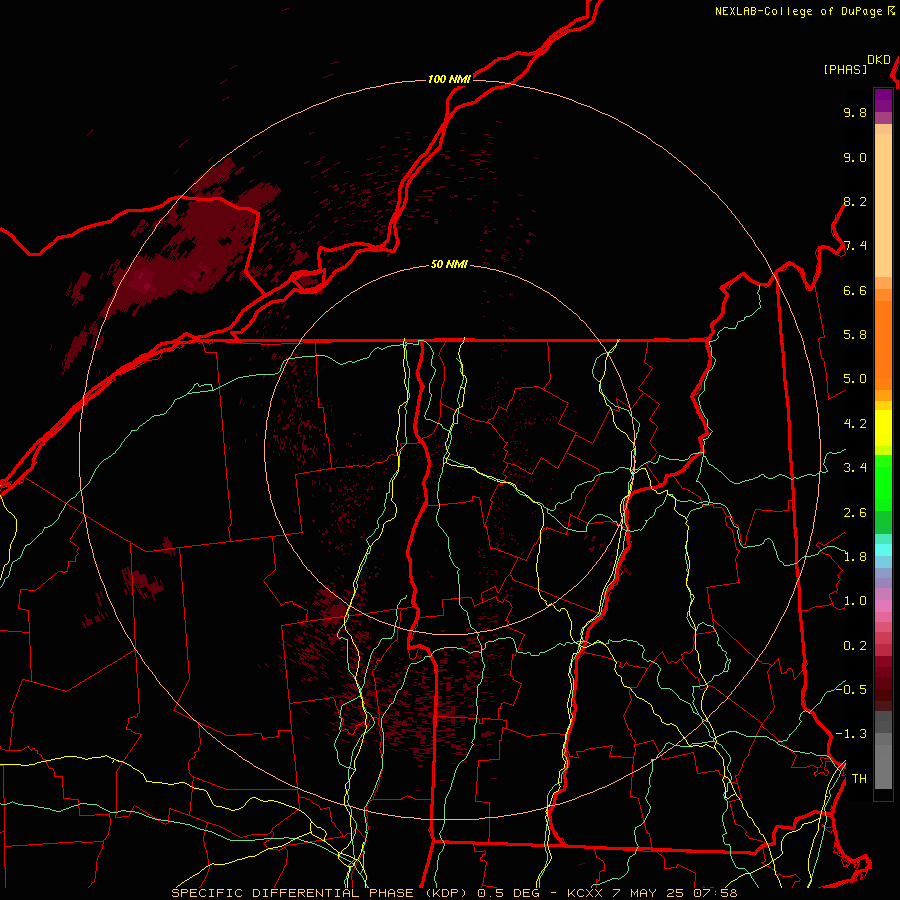This screenshot has height=900, width=900.
Task: Pick the cyan color bar segment near 1.8
Action: (x=883, y=550)
